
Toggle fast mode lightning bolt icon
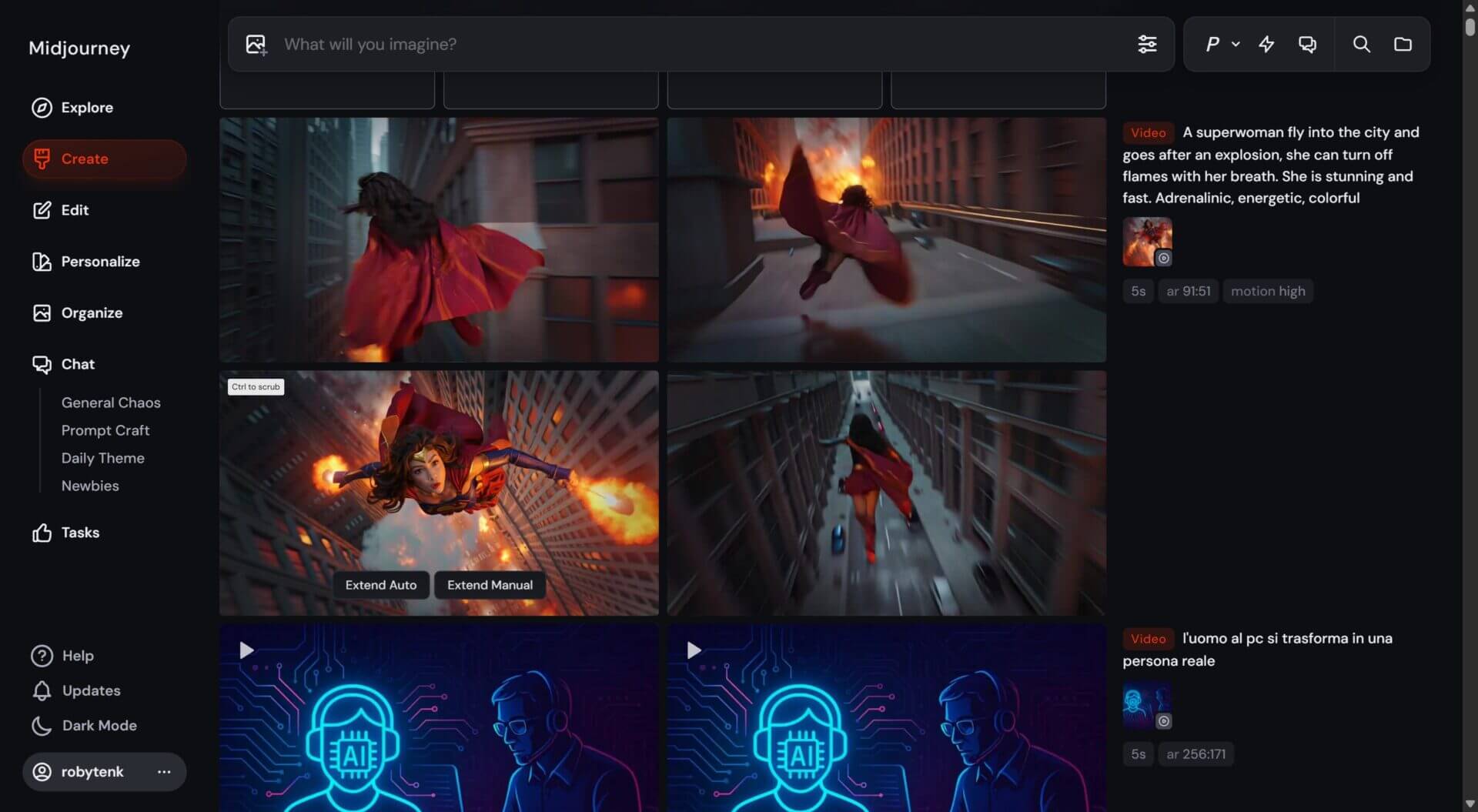pos(1266,45)
